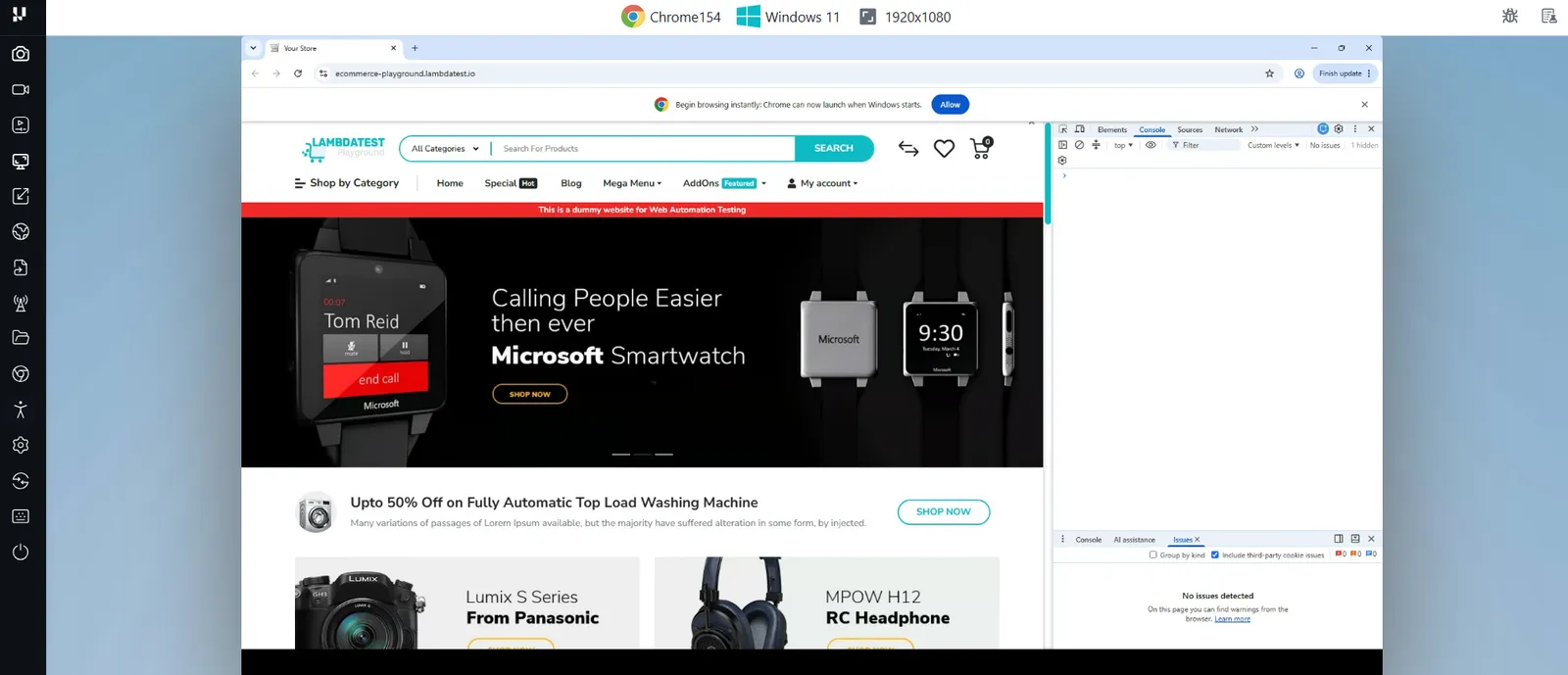Expand the All Categories dropdown

click(445, 149)
